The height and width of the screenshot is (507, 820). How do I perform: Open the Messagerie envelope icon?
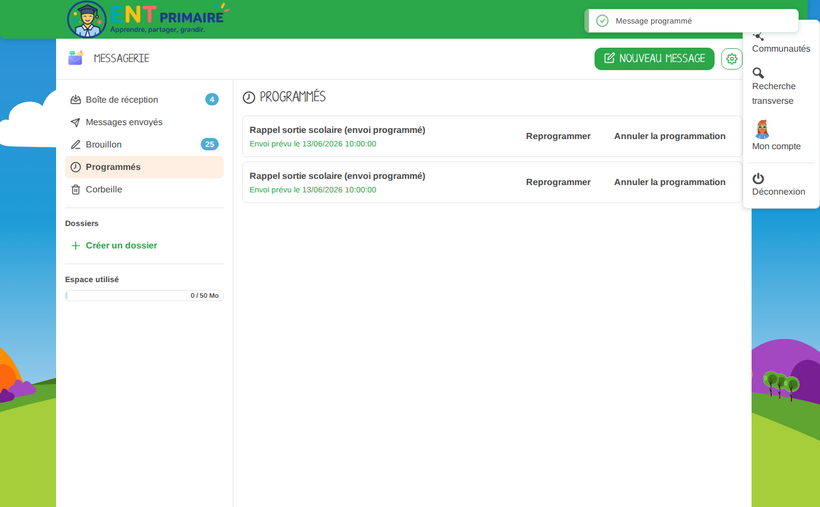pos(76,58)
